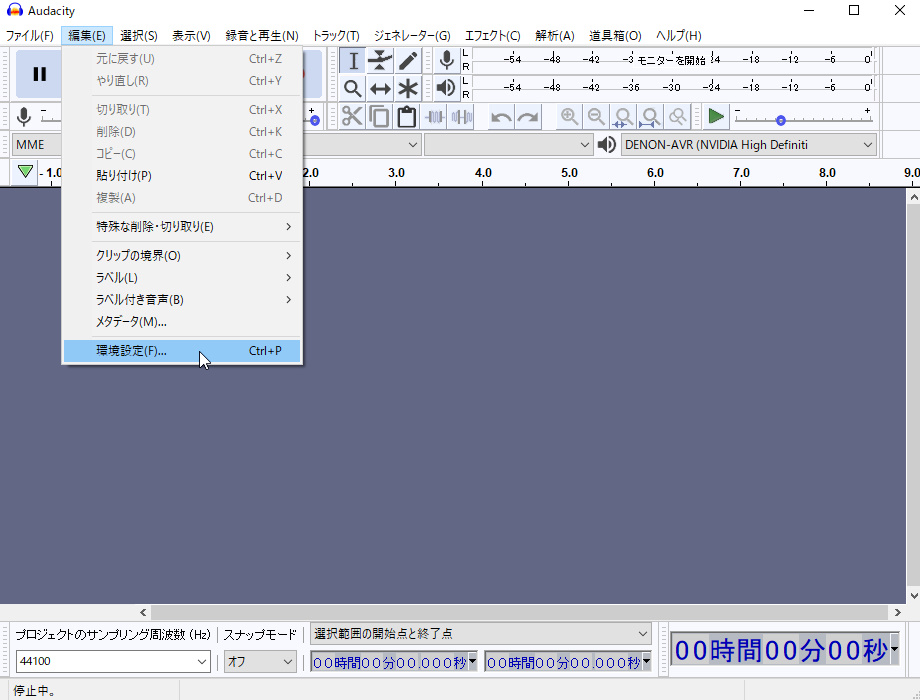Click the green Play-at-speed button
The width and height of the screenshot is (920, 700).
click(715, 117)
